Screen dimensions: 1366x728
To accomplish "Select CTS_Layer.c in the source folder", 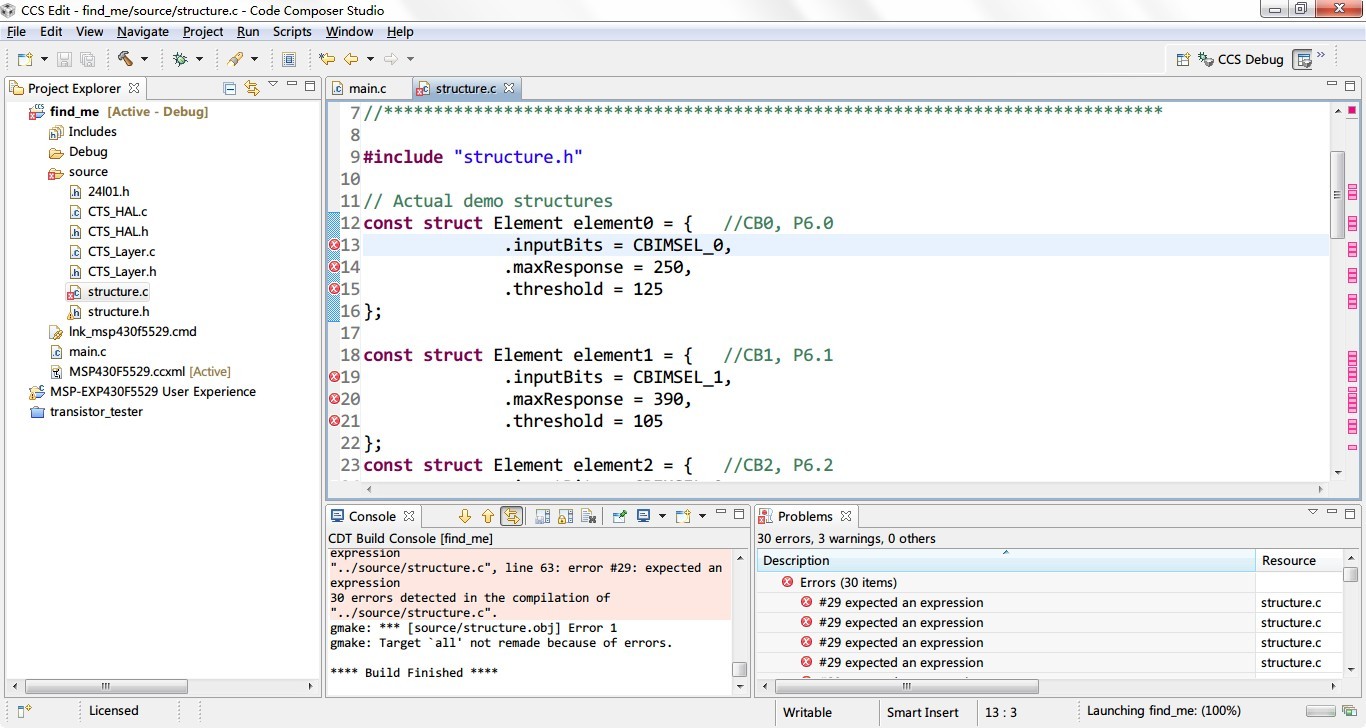I will pos(121,252).
